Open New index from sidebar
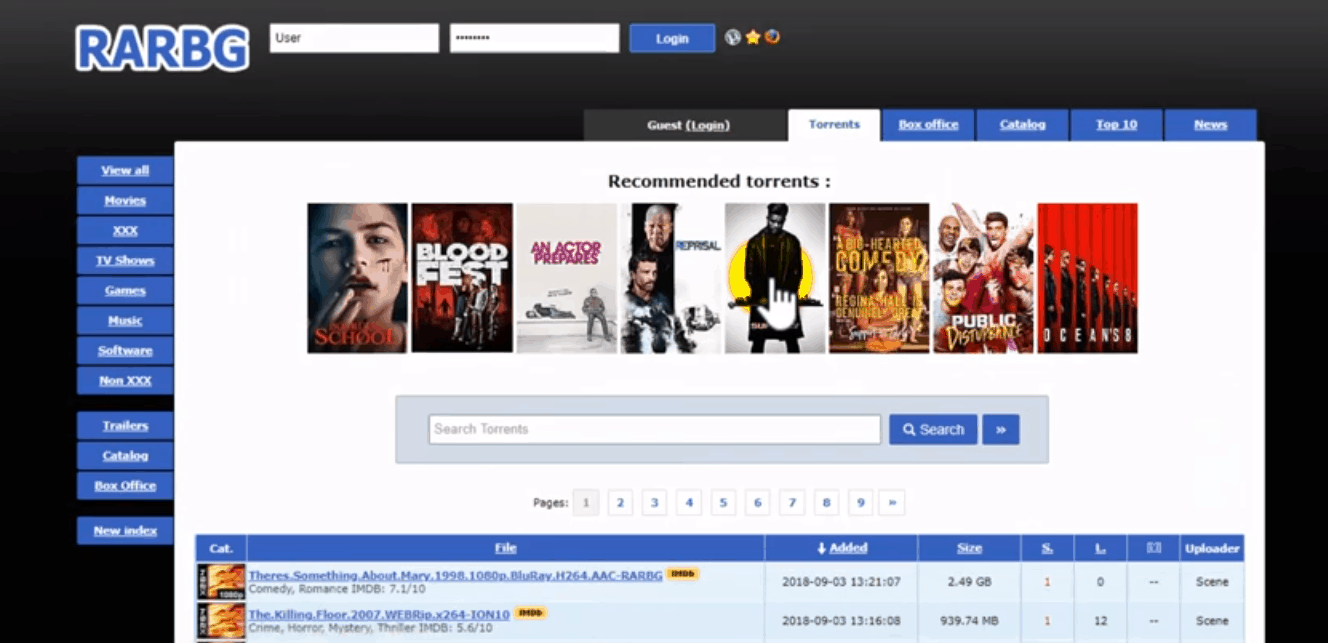The image size is (1328, 643). [x=125, y=530]
